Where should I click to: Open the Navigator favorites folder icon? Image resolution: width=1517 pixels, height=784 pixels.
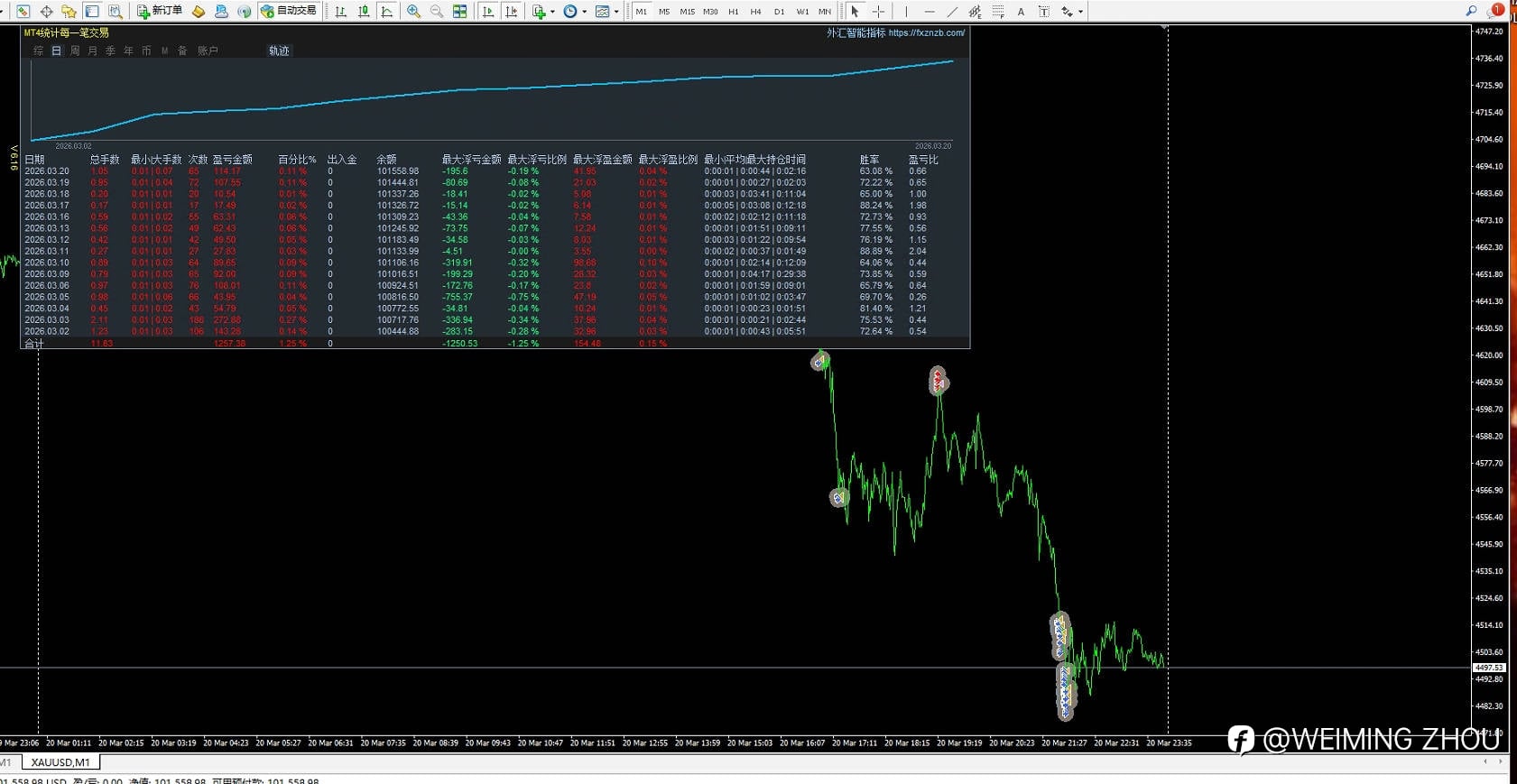(x=69, y=11)
